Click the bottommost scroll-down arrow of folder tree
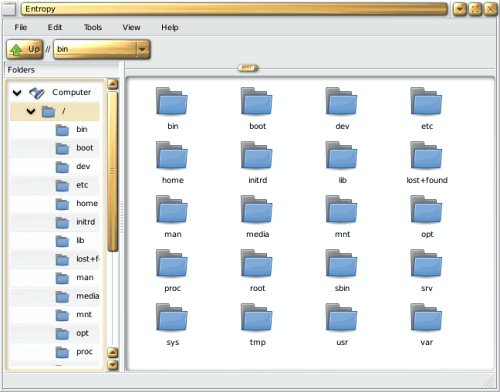Screen dimensions: 500x392 113,365
